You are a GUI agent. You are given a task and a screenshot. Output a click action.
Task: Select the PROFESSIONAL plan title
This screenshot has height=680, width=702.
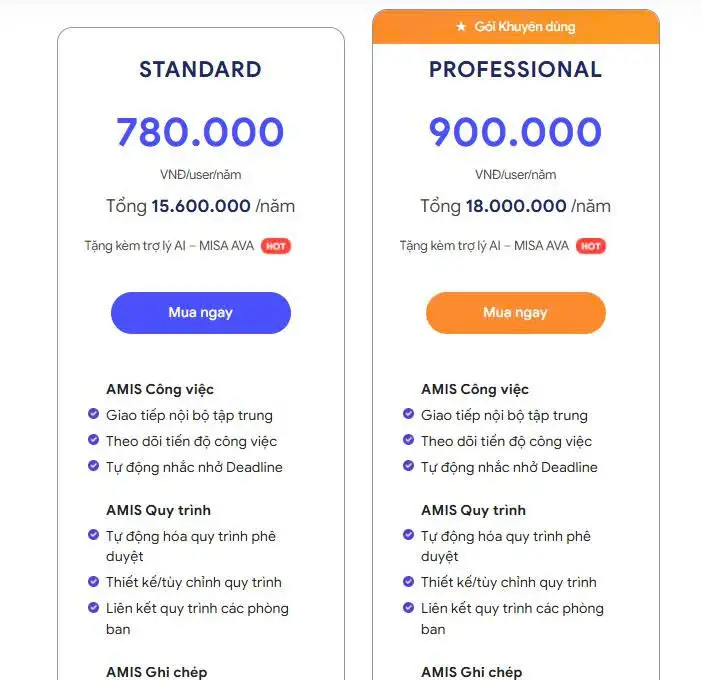[515, 69]
